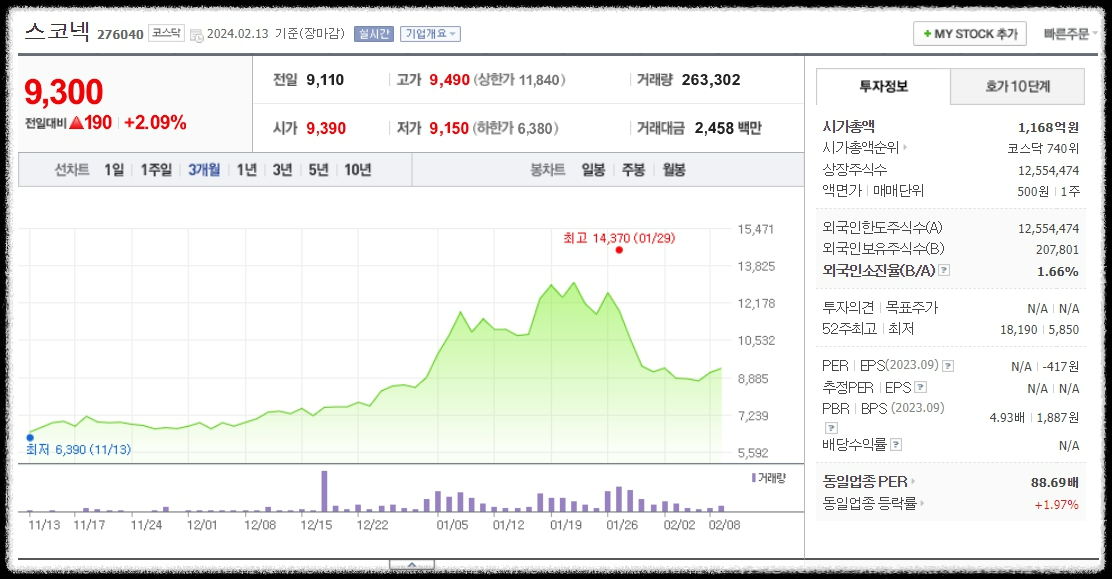Screen dimensions: 1112x579
Task: Expand the 기업개요 dropdown
Action: tap(430, 33)
